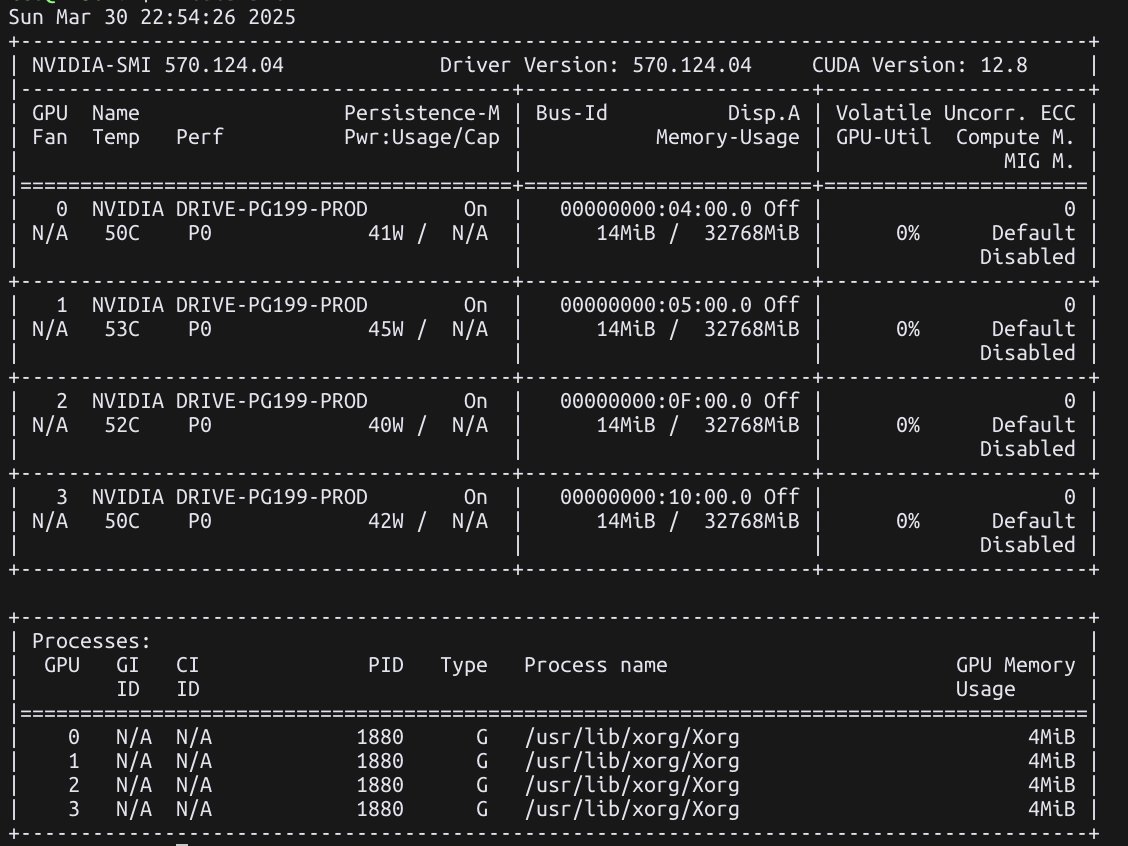Click the '53C' temperature value
The image size is (1128, 846).
coord(122,329)
